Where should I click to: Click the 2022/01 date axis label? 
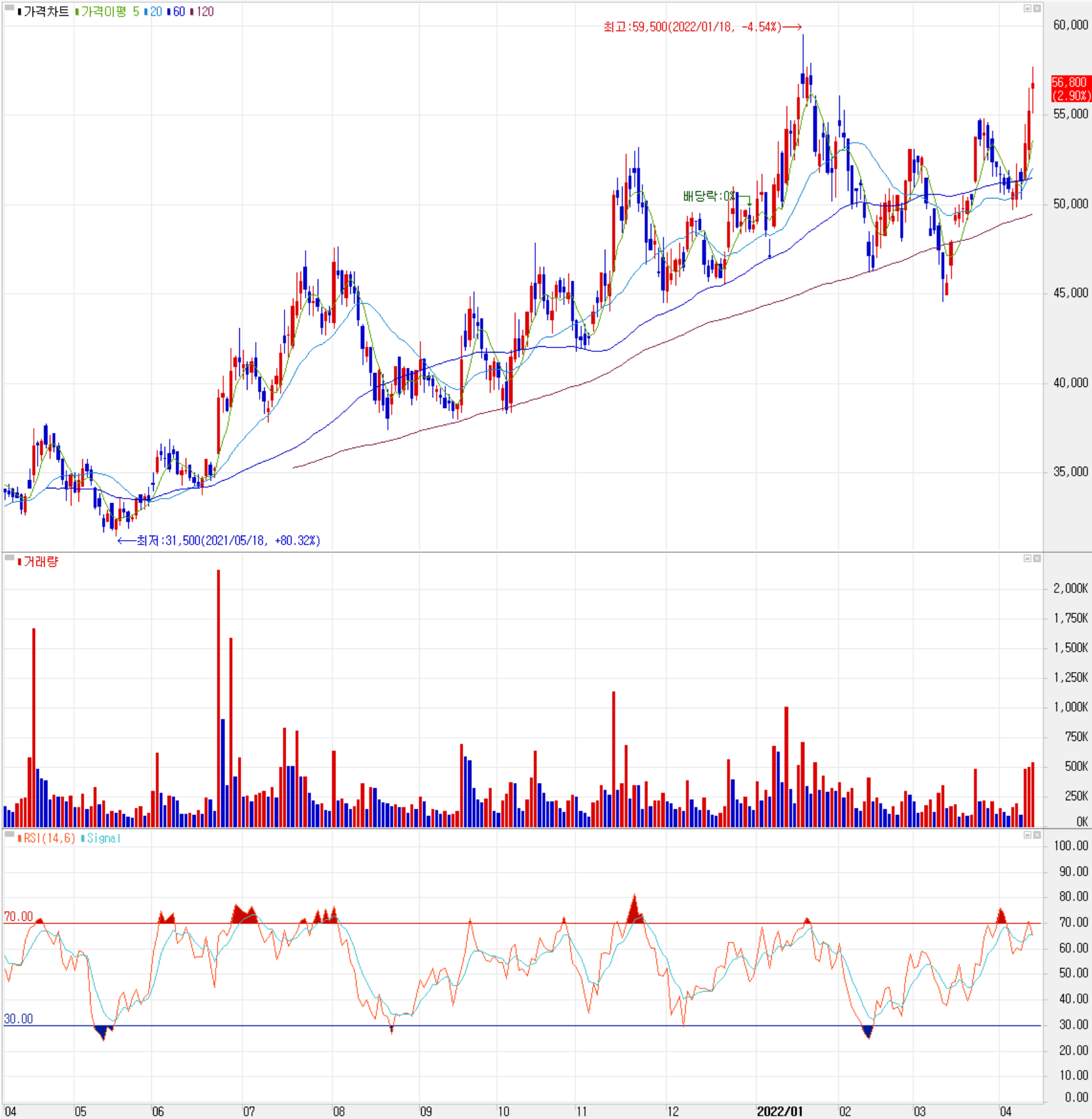pos(779,1111)
